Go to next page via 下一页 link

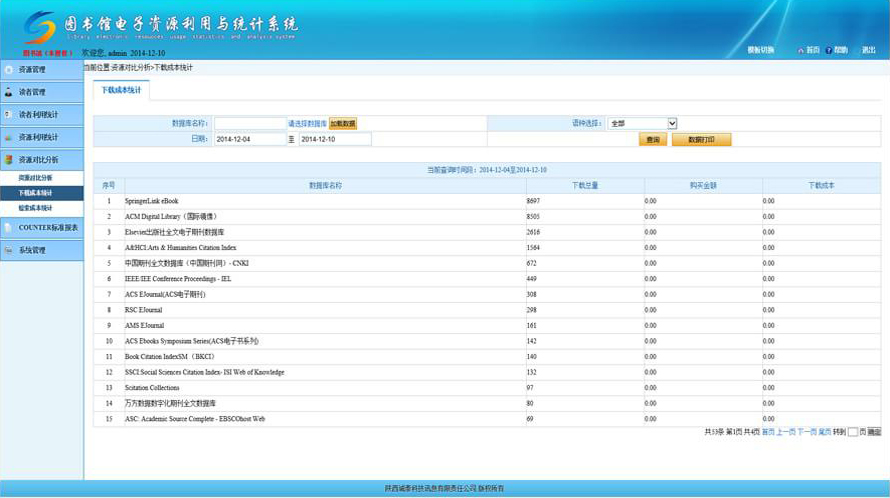pos(807,432)
